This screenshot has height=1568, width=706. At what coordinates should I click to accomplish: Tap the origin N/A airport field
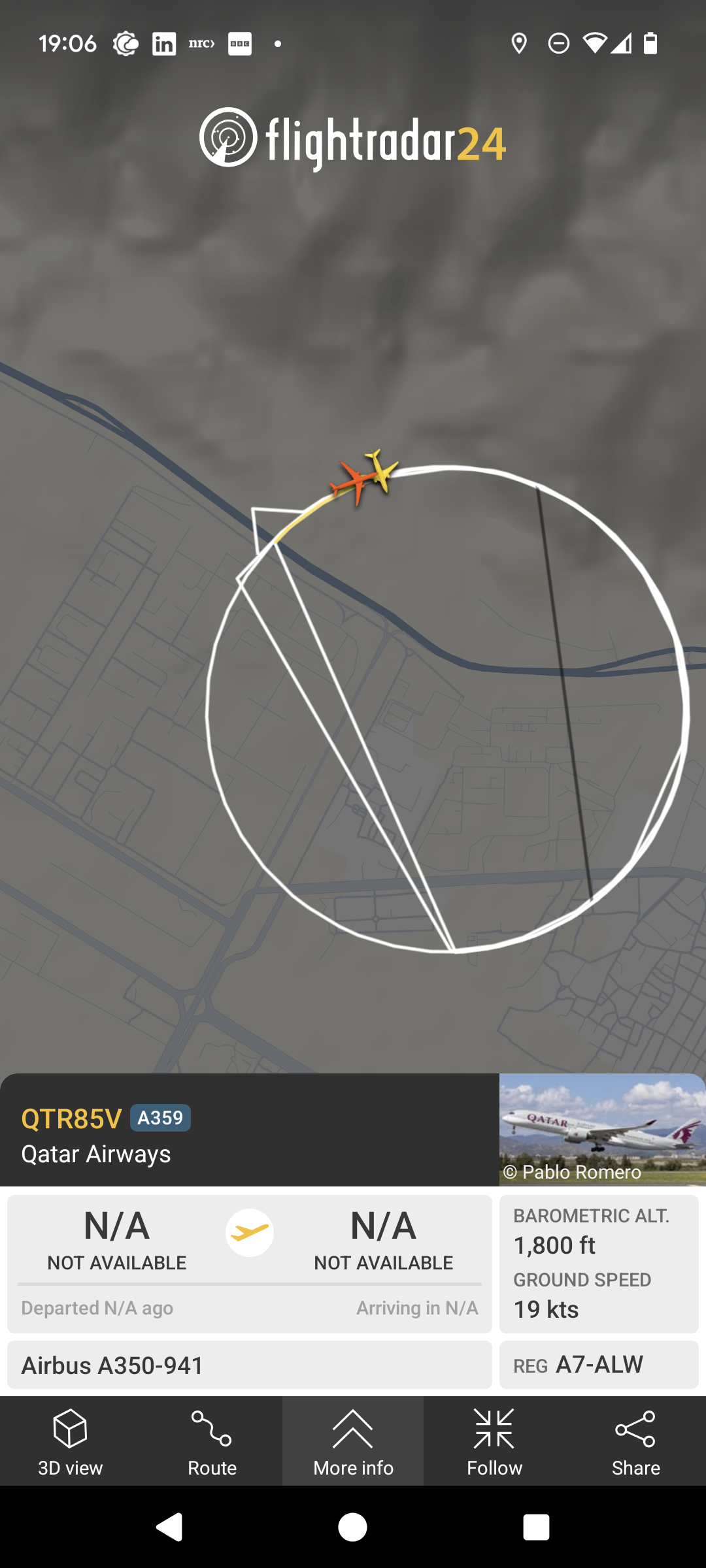[x=117, y=1239]
